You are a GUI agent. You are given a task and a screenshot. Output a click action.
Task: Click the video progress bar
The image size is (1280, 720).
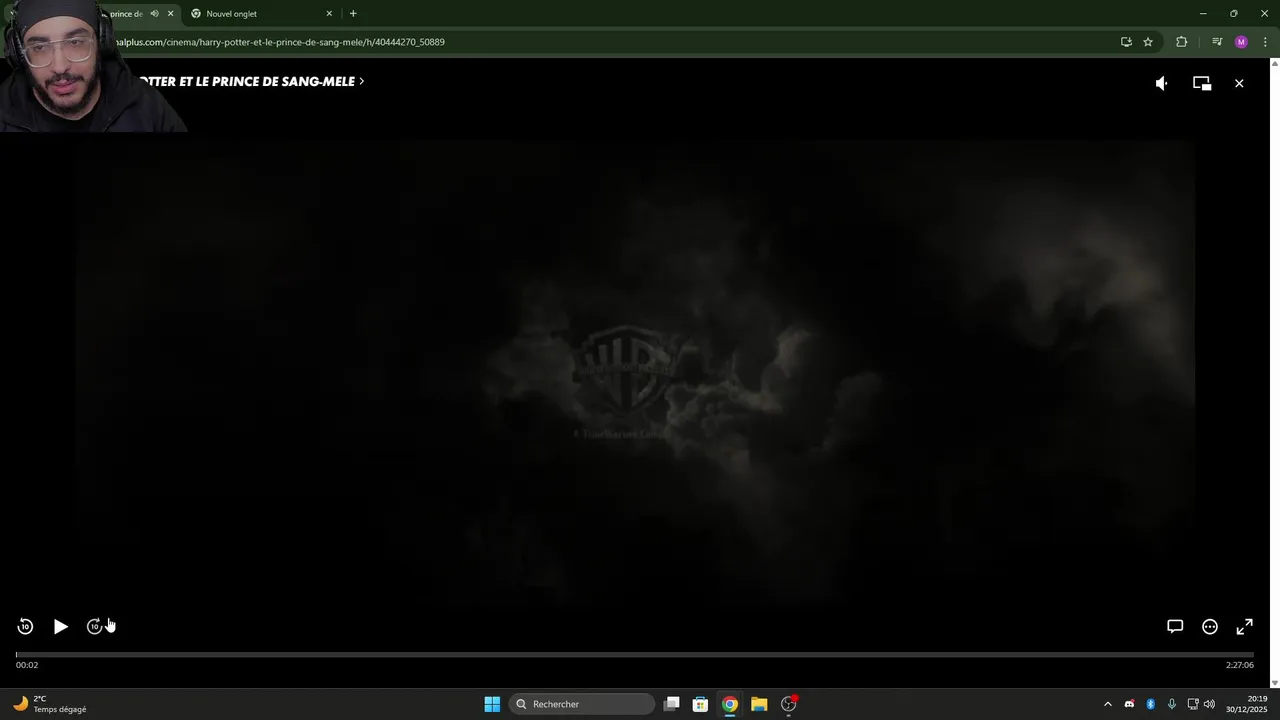635,655
